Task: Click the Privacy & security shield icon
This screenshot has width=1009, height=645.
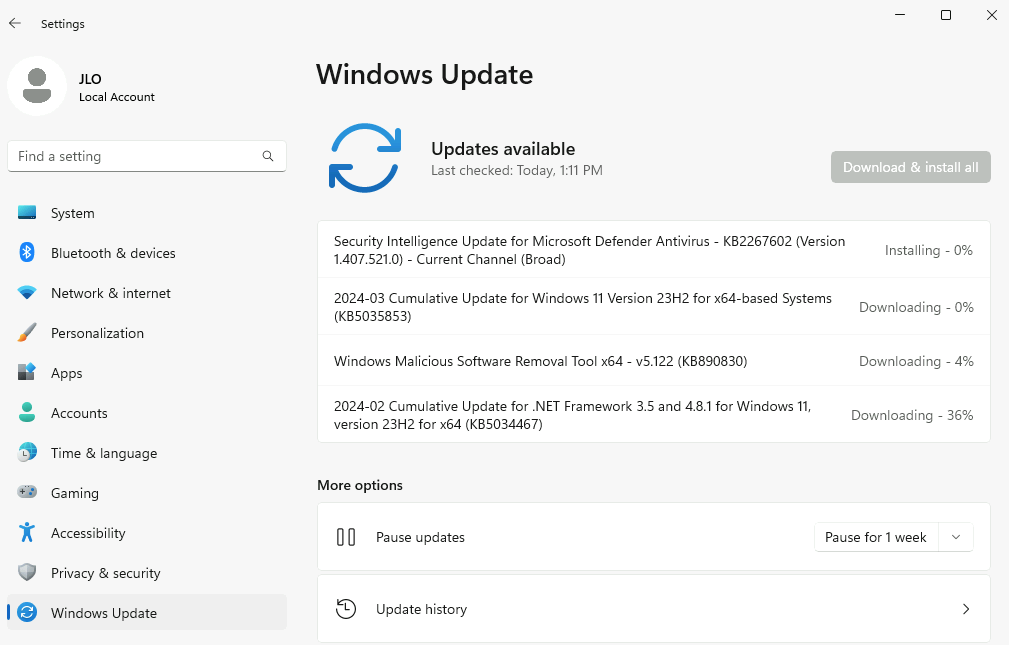Action: tap(27, 572)
